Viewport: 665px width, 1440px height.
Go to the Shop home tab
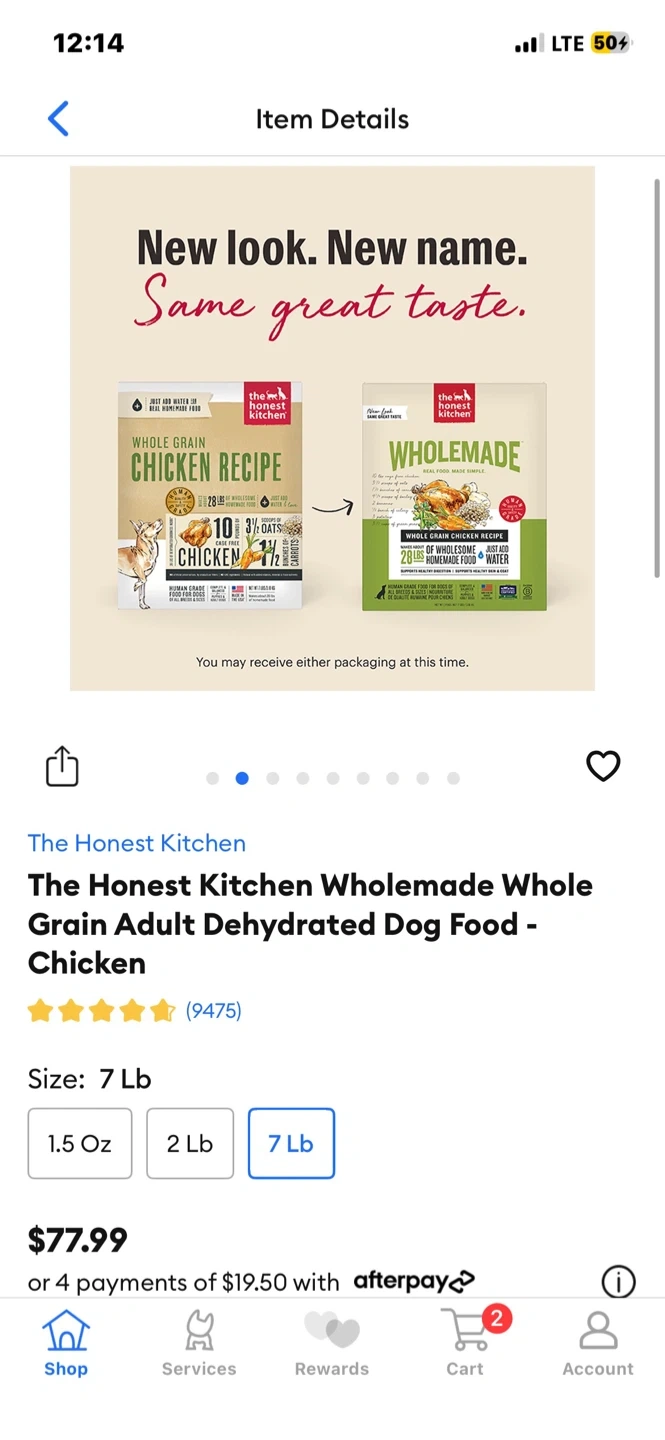tap(66, 1344)
